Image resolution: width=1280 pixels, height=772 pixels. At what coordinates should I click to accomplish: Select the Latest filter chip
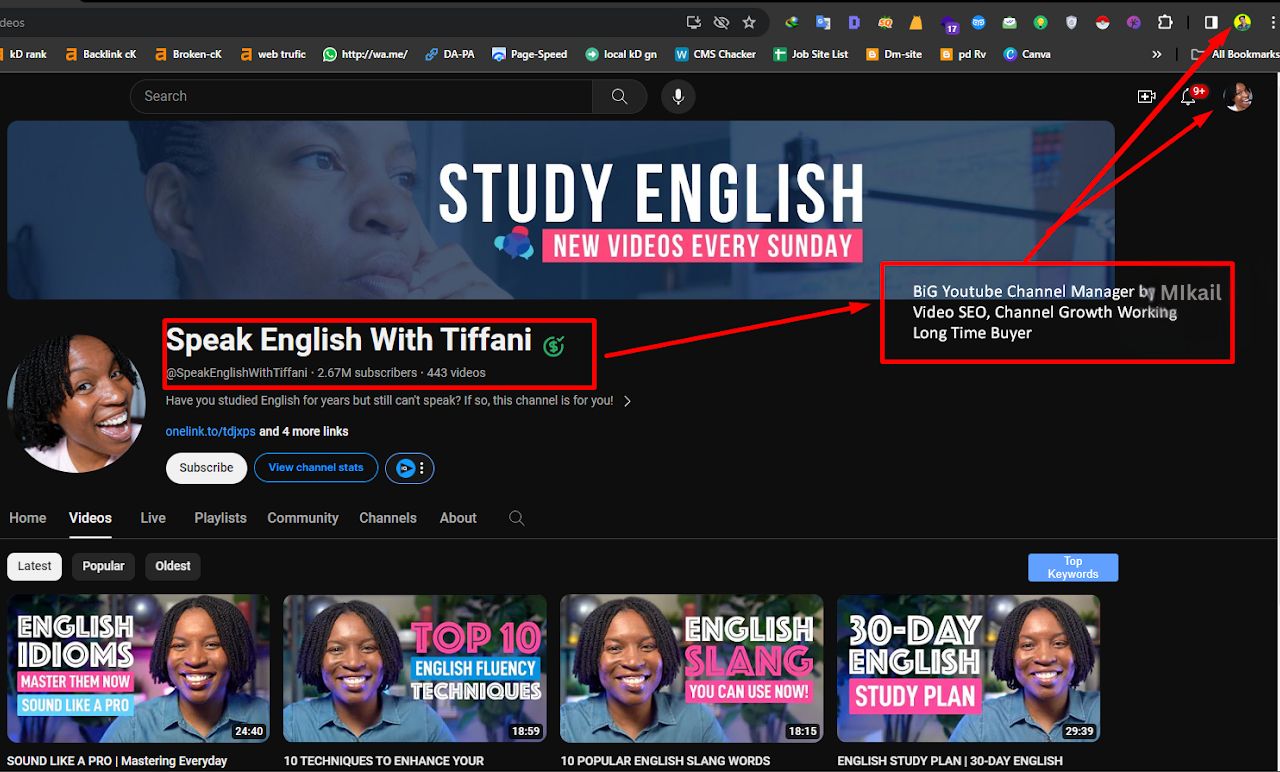pyautogui.click(x=34, y=566)
